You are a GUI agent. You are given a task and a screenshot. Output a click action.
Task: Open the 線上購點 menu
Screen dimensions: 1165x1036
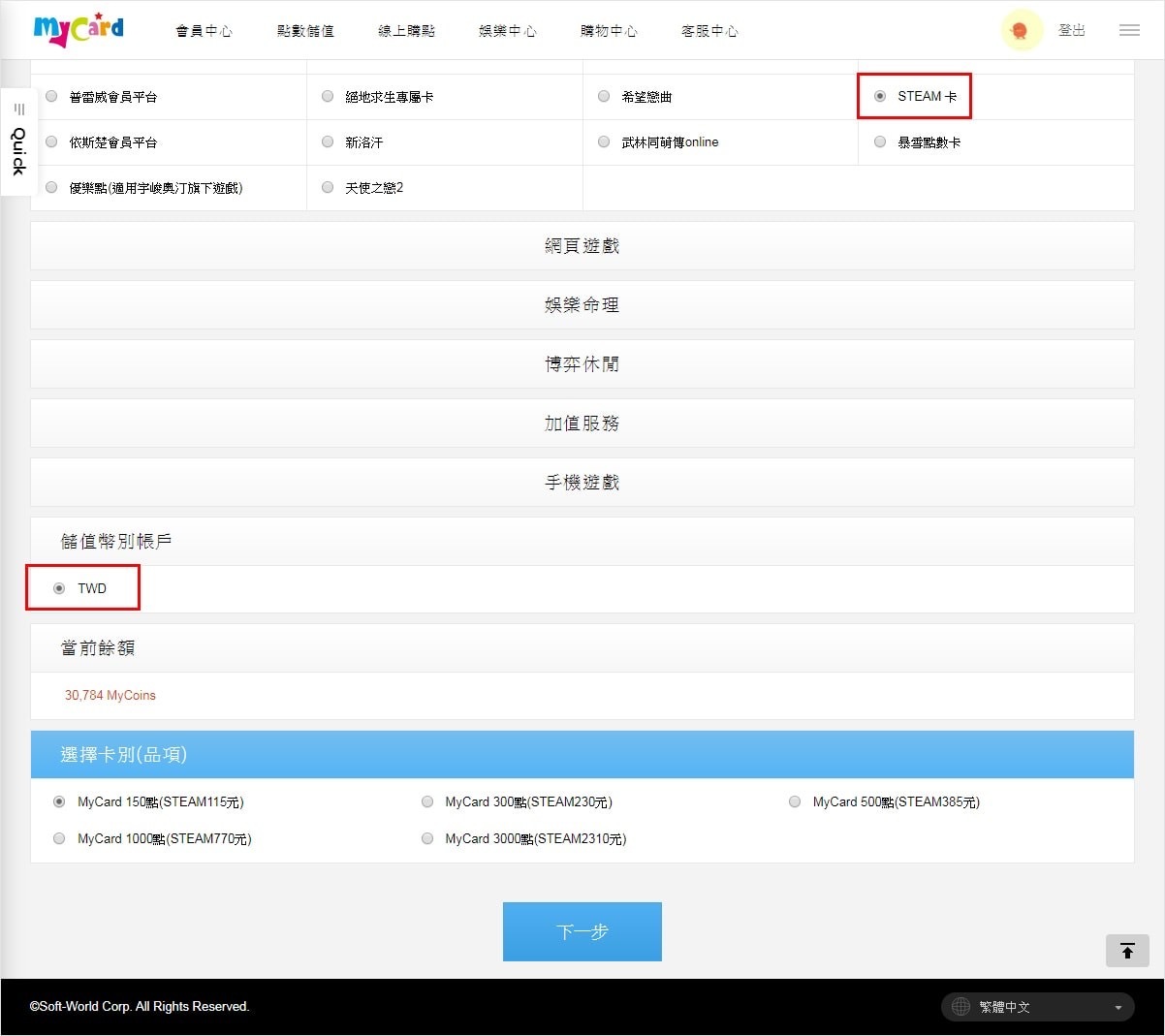pyautogui.click(x=406, y=31)
